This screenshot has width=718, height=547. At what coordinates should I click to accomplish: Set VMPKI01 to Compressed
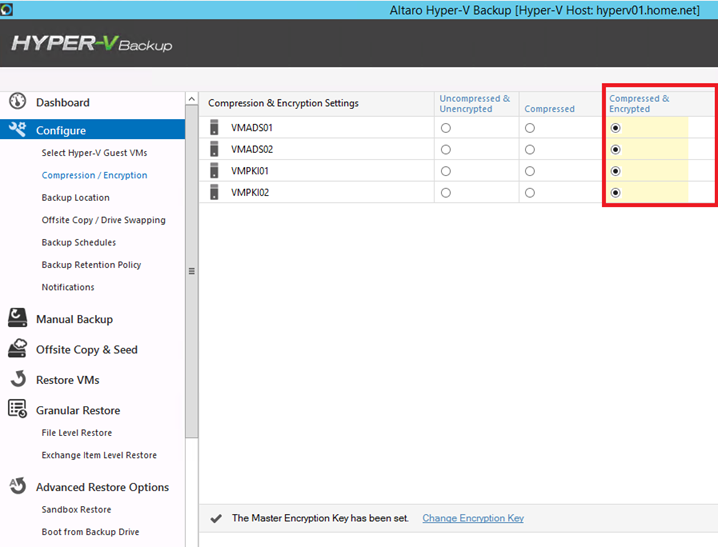[530, 171]
